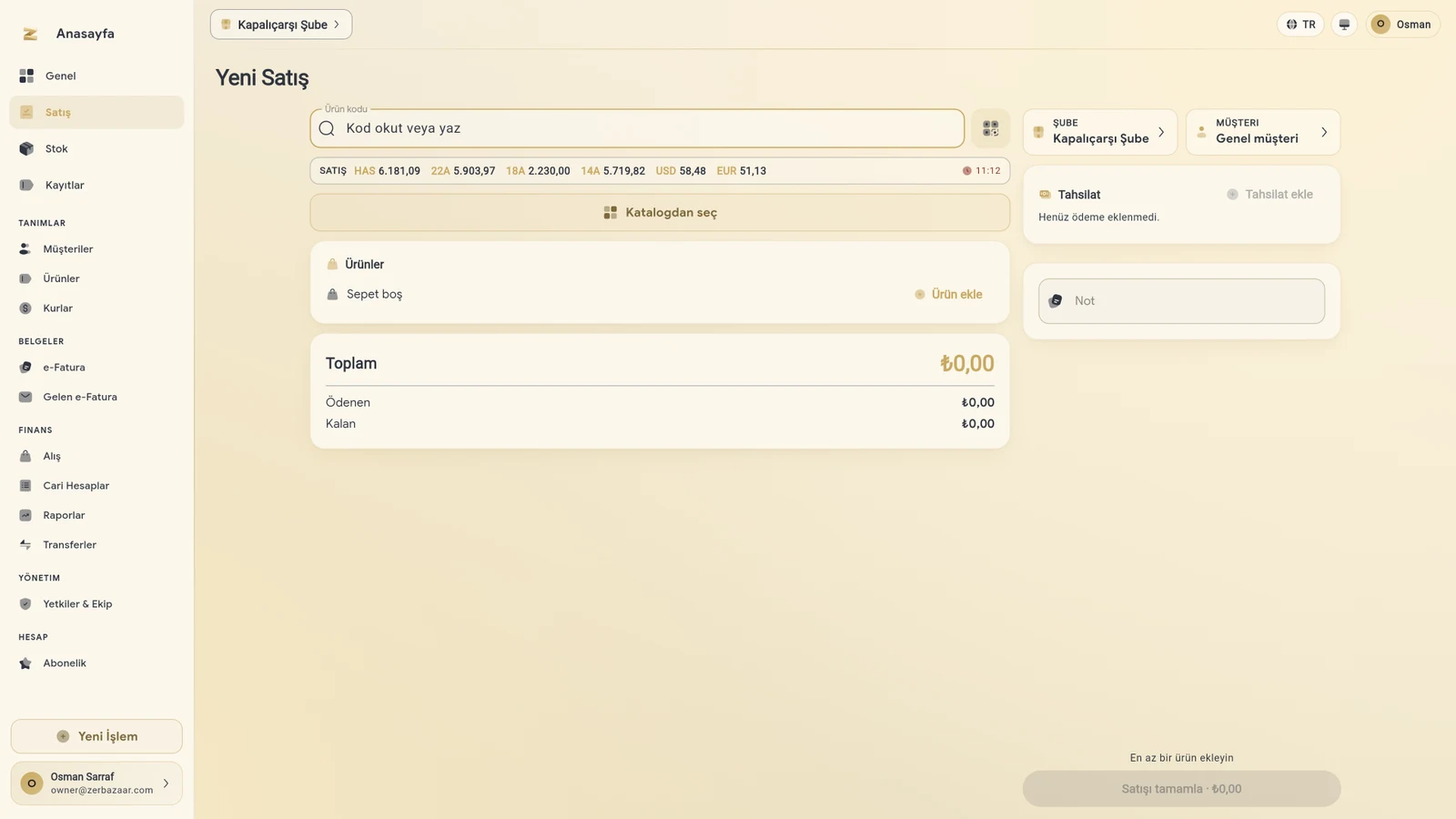Select the Genel menu item
1456x819 pixels.
[96, 76]
